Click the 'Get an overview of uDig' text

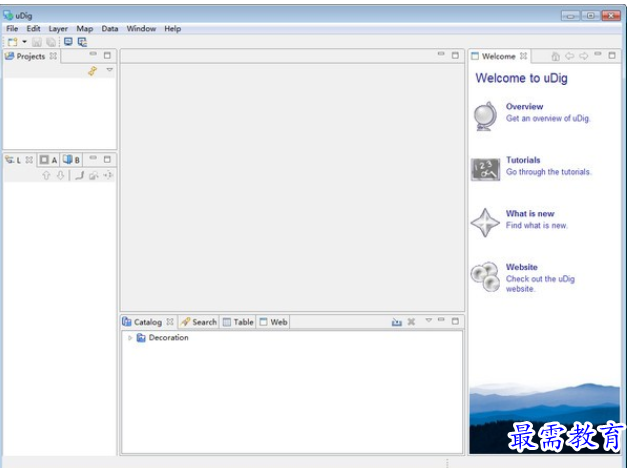(x=548, y=119)
